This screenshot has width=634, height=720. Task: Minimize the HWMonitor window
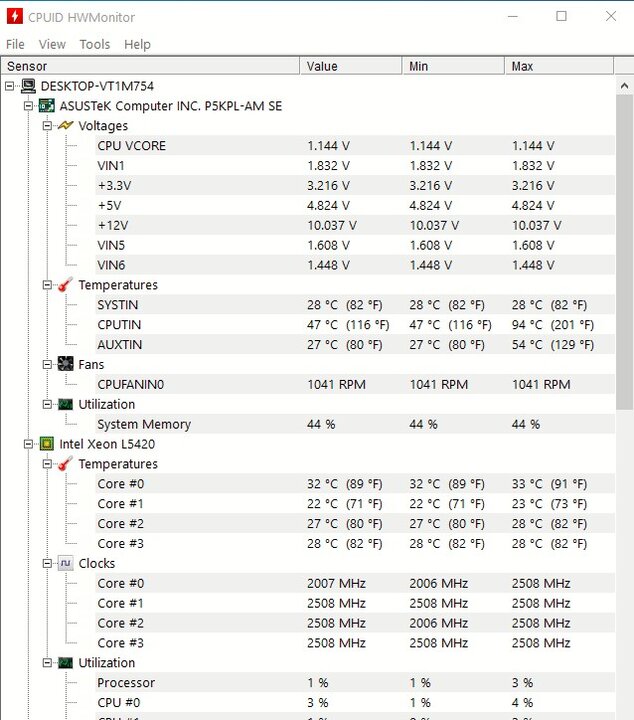pos(513,17)
